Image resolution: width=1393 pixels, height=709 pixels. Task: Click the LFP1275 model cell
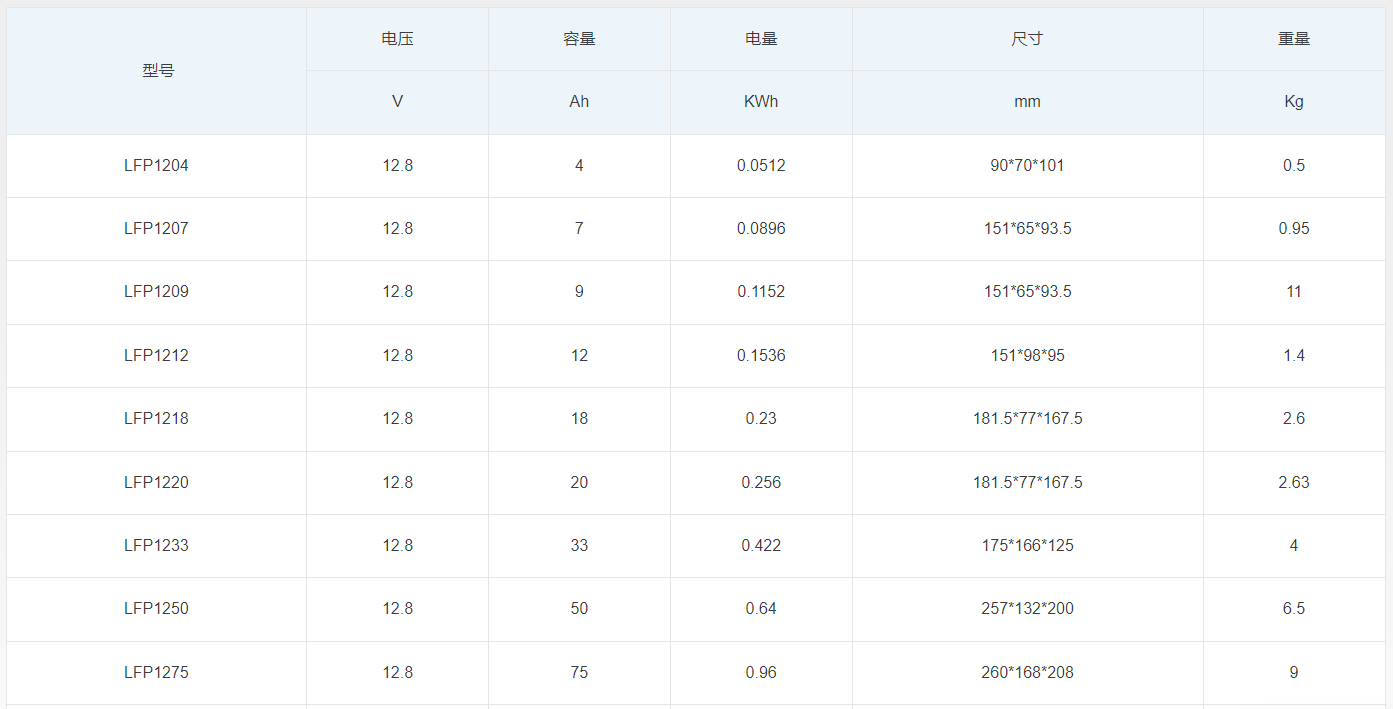pos(156,673)
